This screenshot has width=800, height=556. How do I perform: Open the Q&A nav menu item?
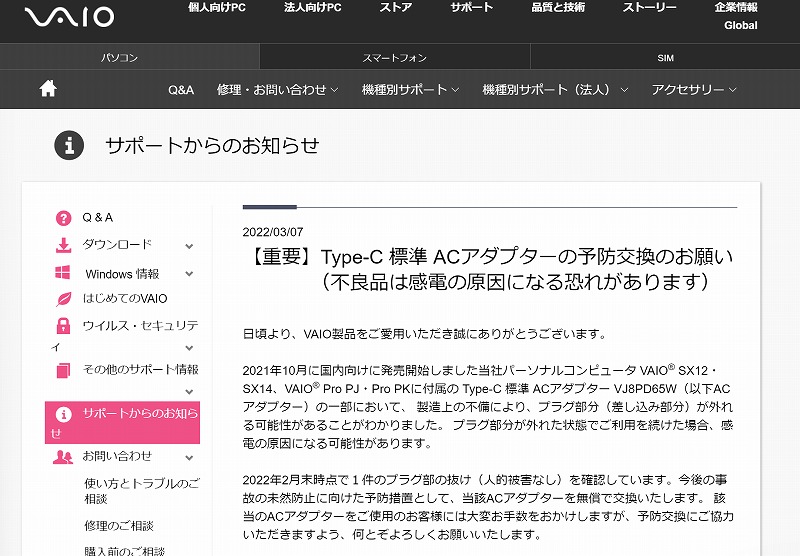[181, 90]
